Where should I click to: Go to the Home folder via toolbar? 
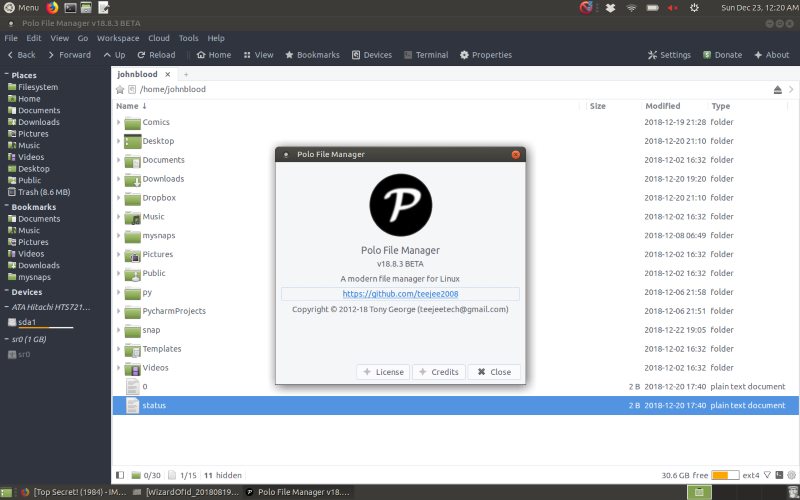[x=214, y=55]
